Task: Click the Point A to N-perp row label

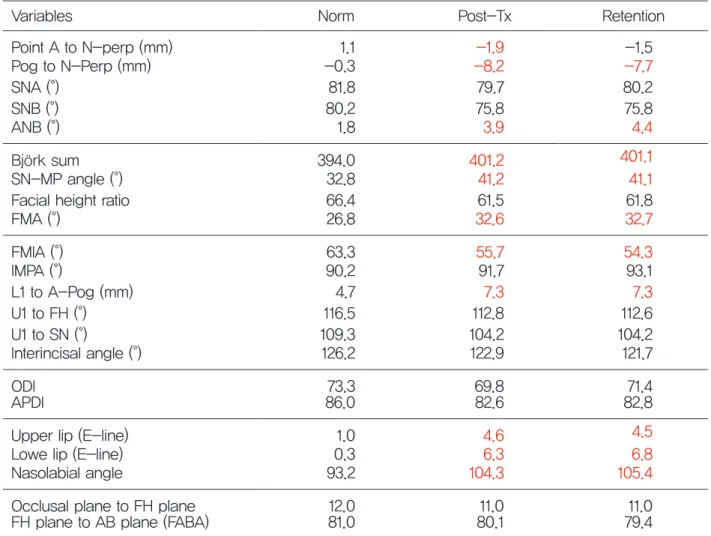Action: (x=92, y=47)
